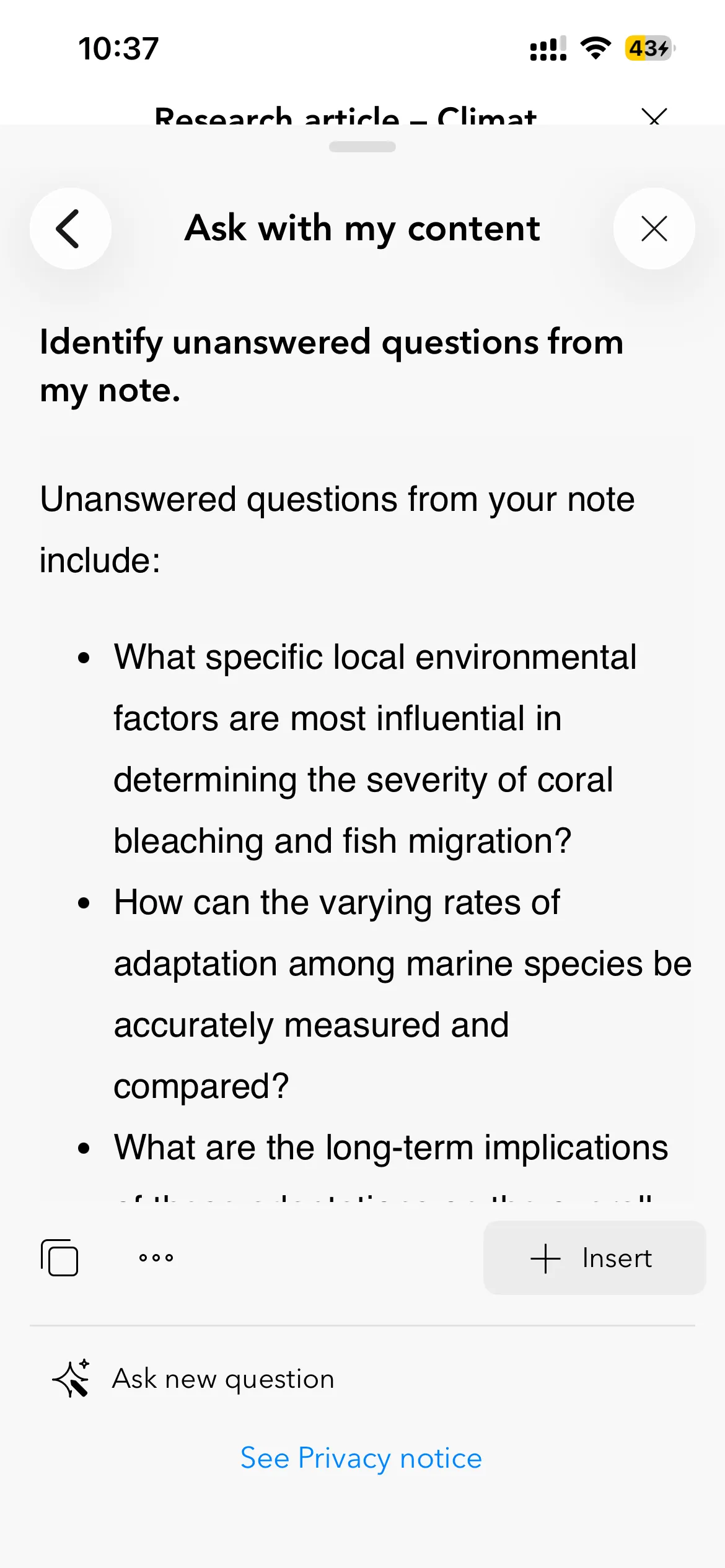This screenshot has width=725, height=1568.
Task: Tap the Research article note title
Action: coord(345,116)
